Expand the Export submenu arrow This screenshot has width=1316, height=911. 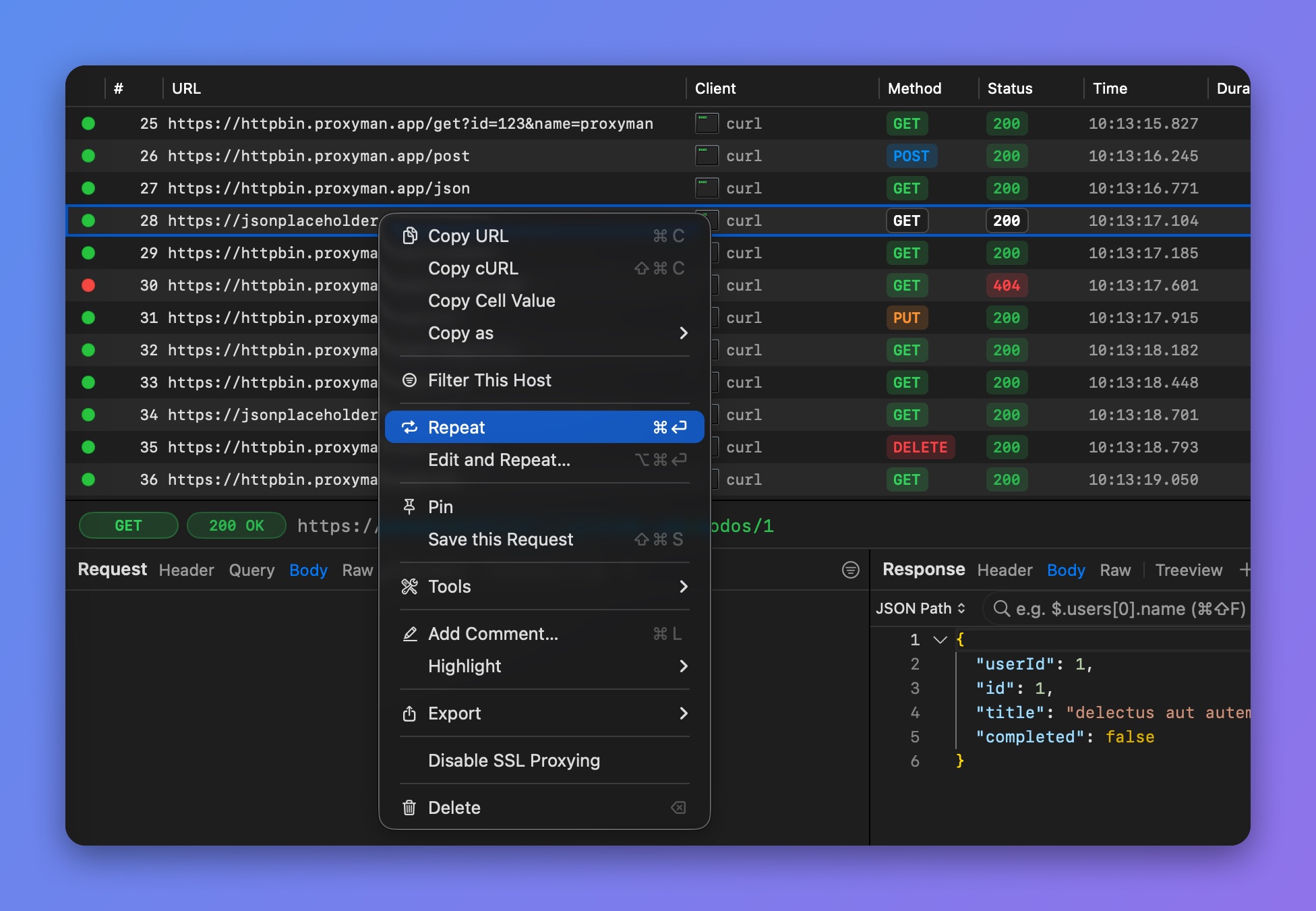684,713
